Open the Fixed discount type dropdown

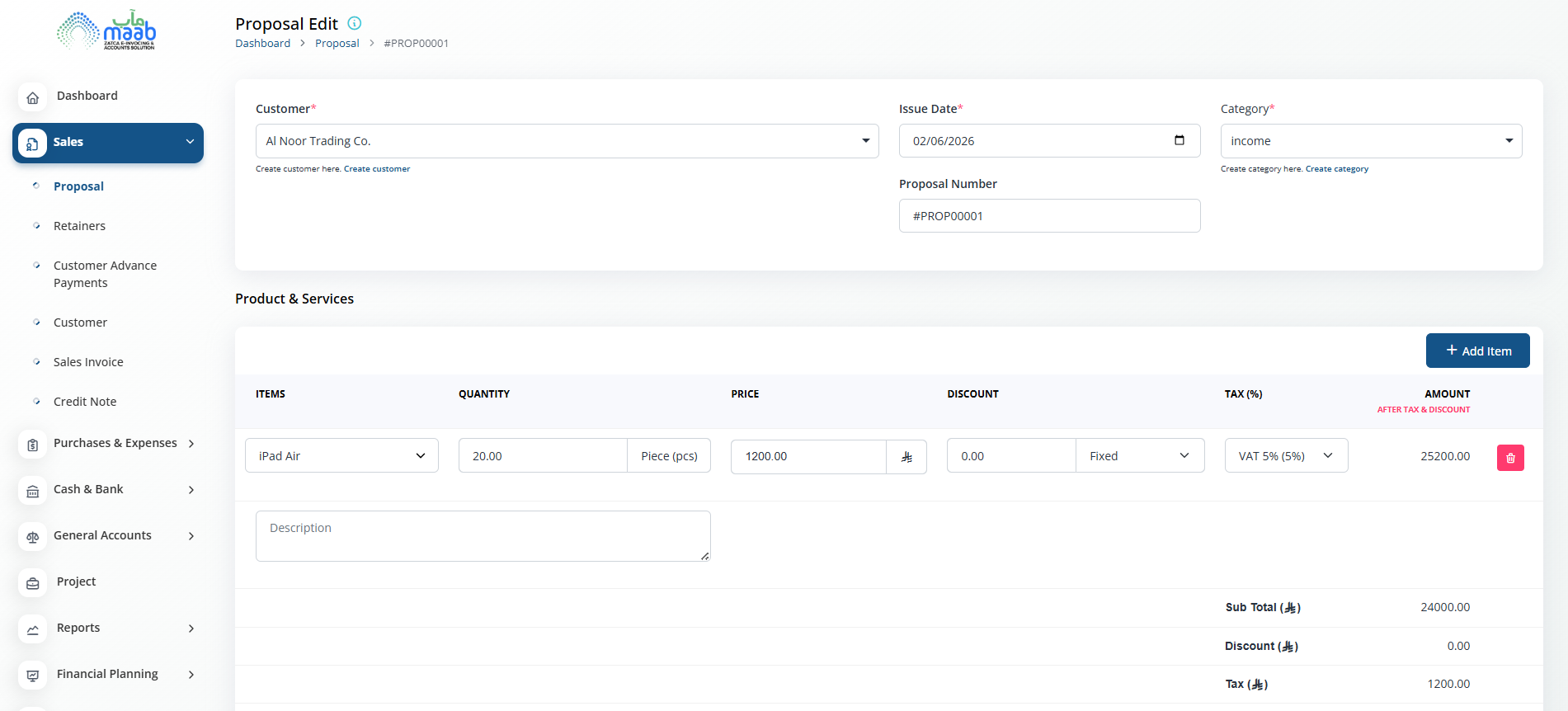[x=1140, y=455]
